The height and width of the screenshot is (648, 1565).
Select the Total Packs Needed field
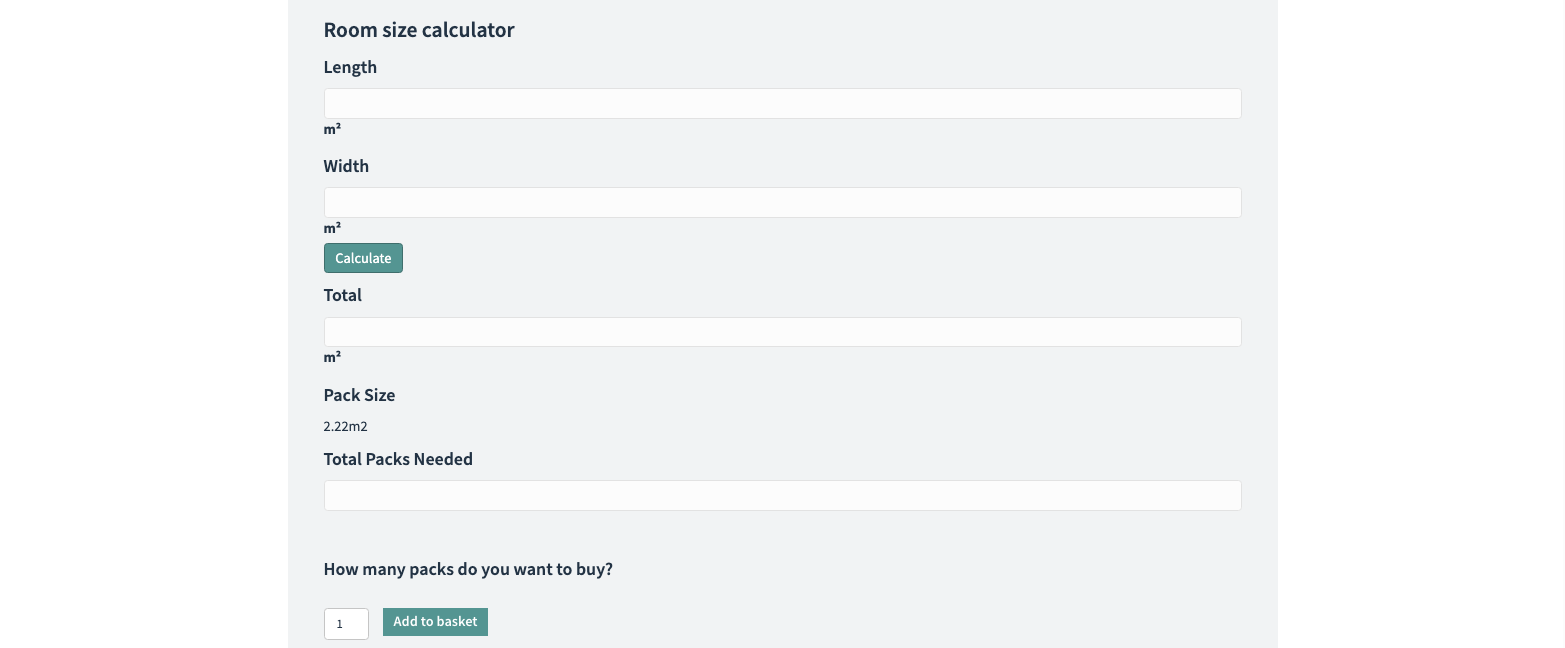(782, 496)
